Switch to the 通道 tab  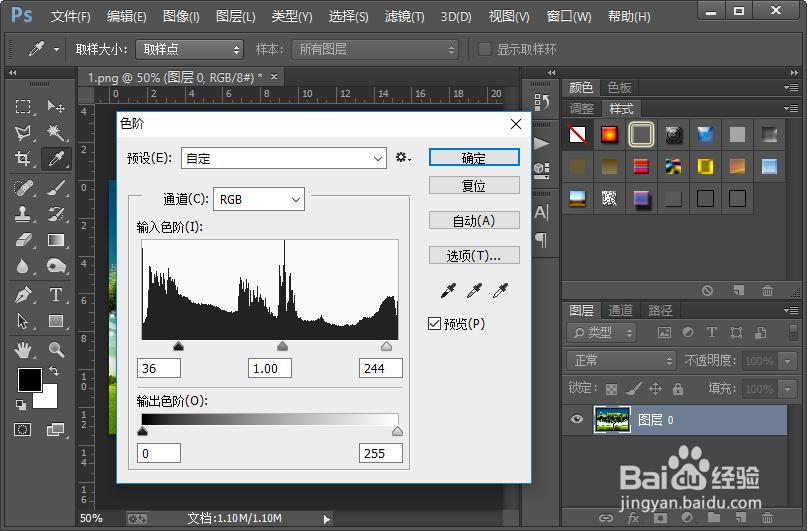pyautogui.click(x=620, y=310)
